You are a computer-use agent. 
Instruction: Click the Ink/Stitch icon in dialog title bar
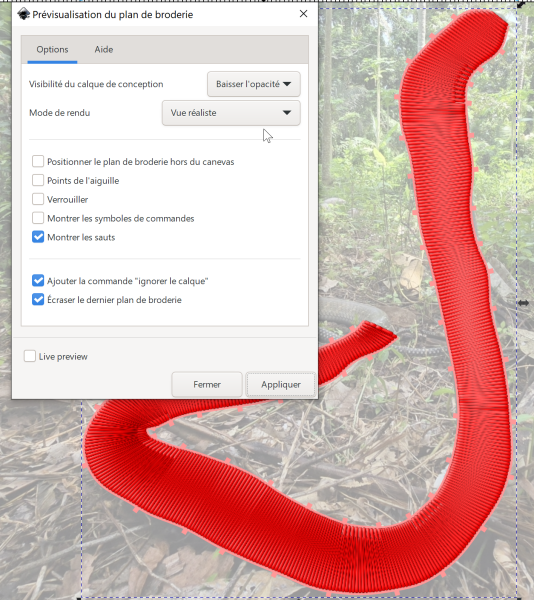coord(24,14)
